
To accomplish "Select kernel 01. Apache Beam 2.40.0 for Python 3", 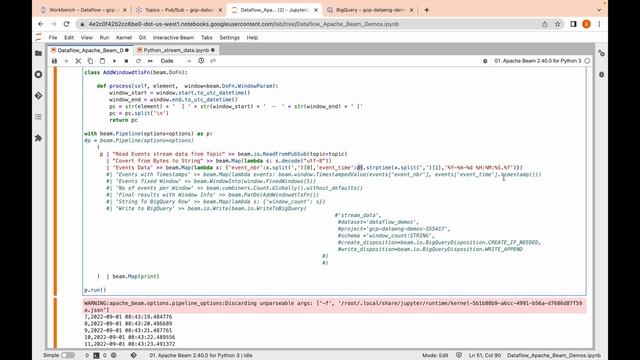I will pyautogui.click(x=538, y=61).
